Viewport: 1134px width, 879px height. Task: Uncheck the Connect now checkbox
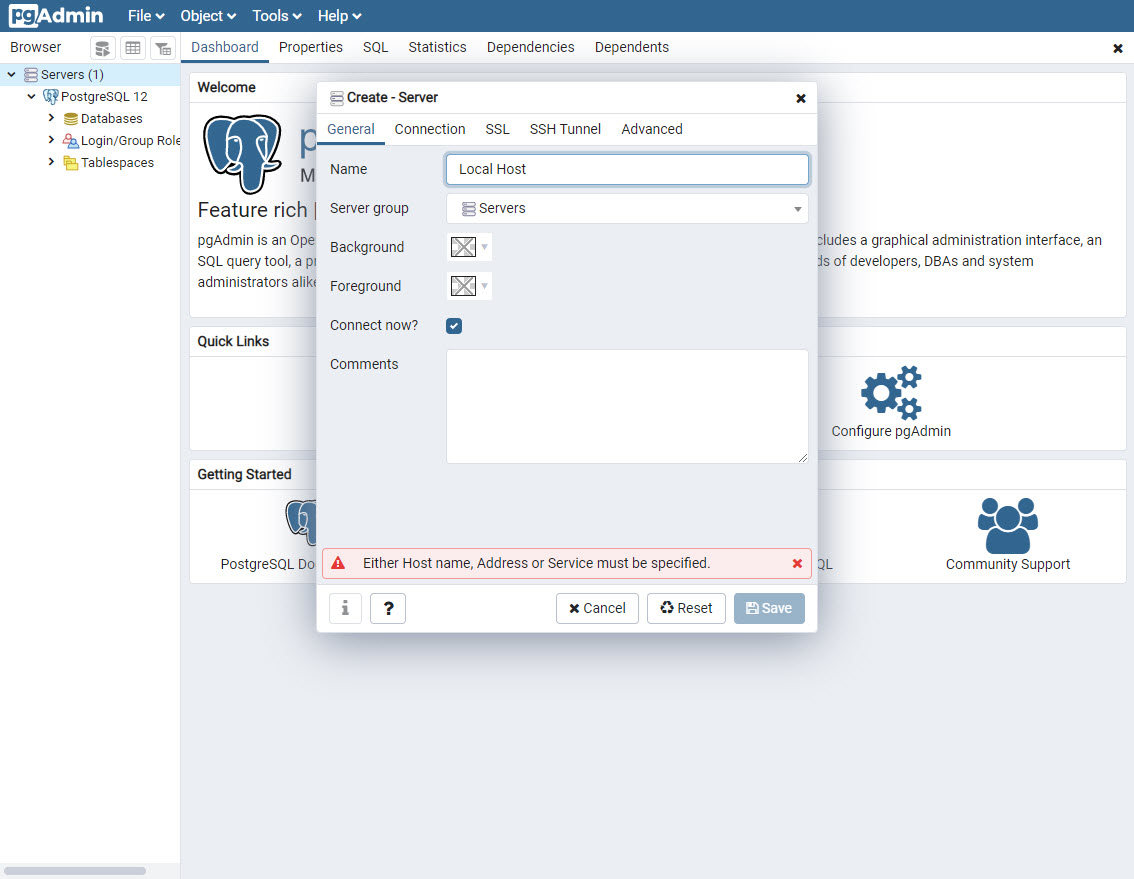point(454,325)
